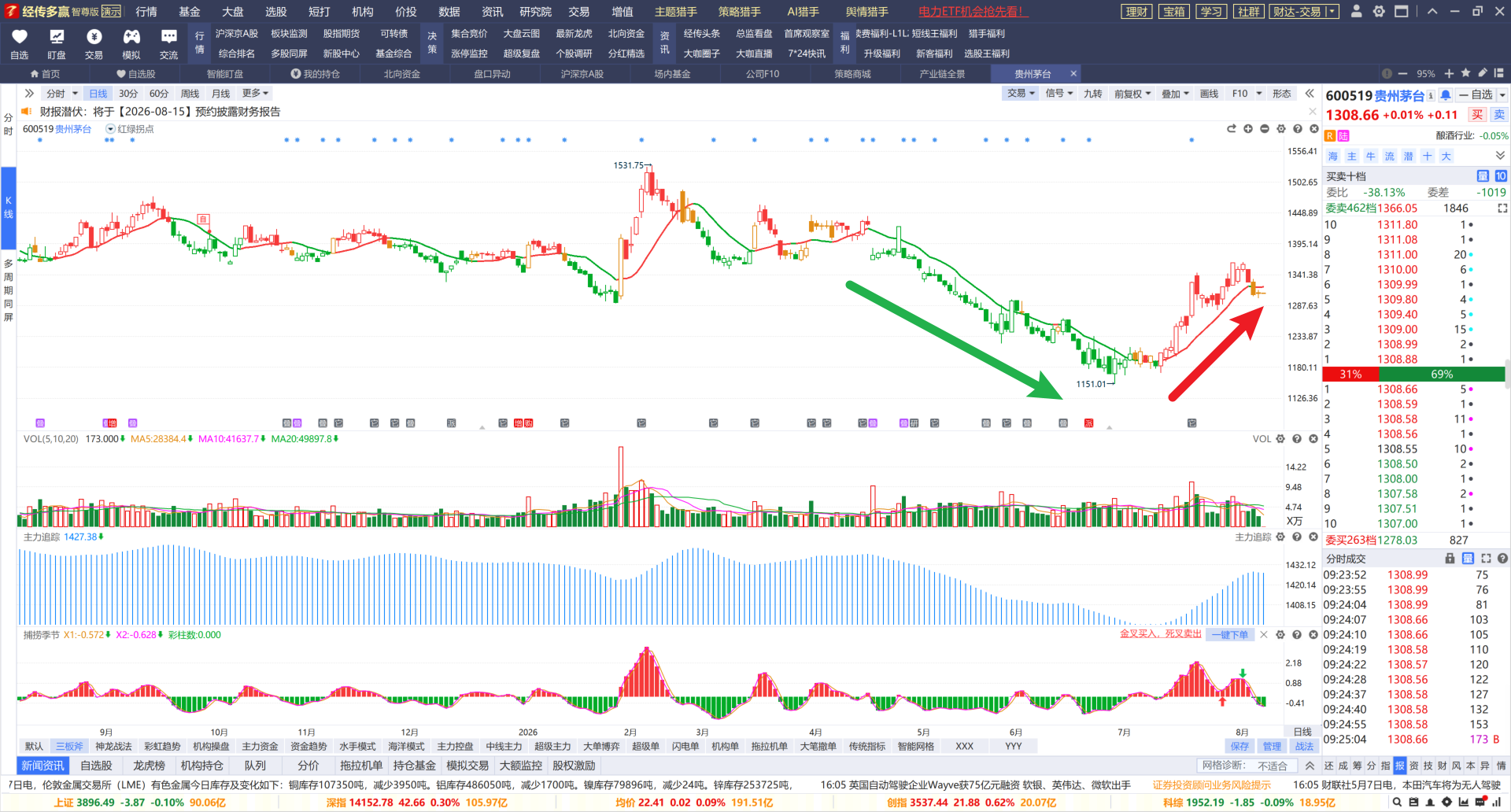This screenshot has height=812, width=1511.
Task: Click the 一键下单 quick order button
Action: (1230, 635)
